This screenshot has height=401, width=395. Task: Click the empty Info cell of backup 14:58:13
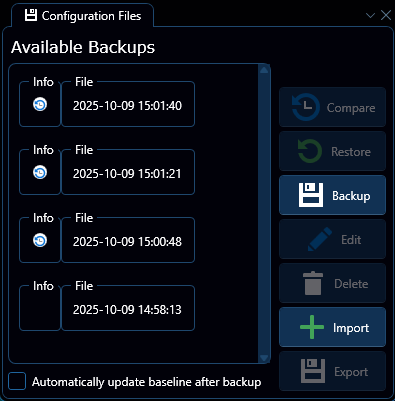[x=40, y=309]
